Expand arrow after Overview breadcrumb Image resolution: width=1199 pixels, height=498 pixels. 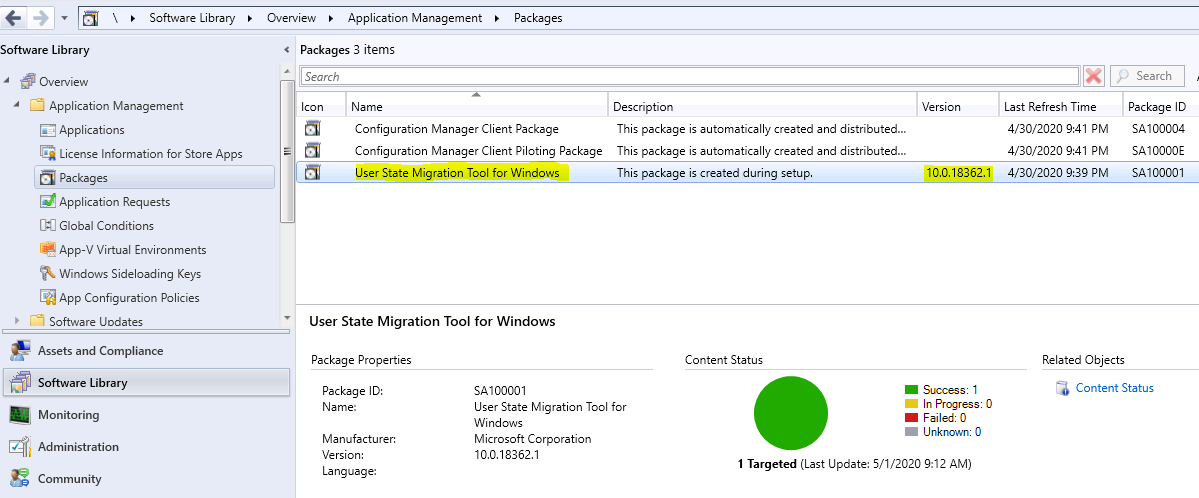click(332, 18)
